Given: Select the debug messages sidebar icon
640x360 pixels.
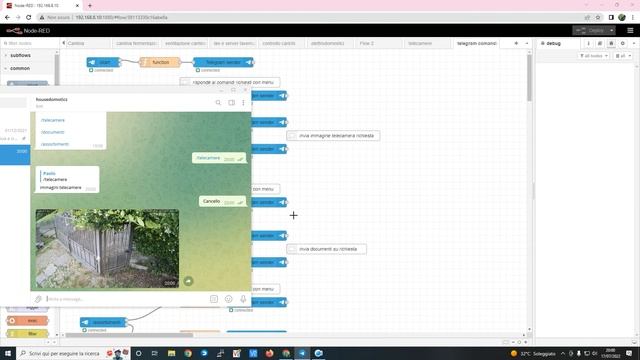Looking at the screenshot, I should click(611, 43).
